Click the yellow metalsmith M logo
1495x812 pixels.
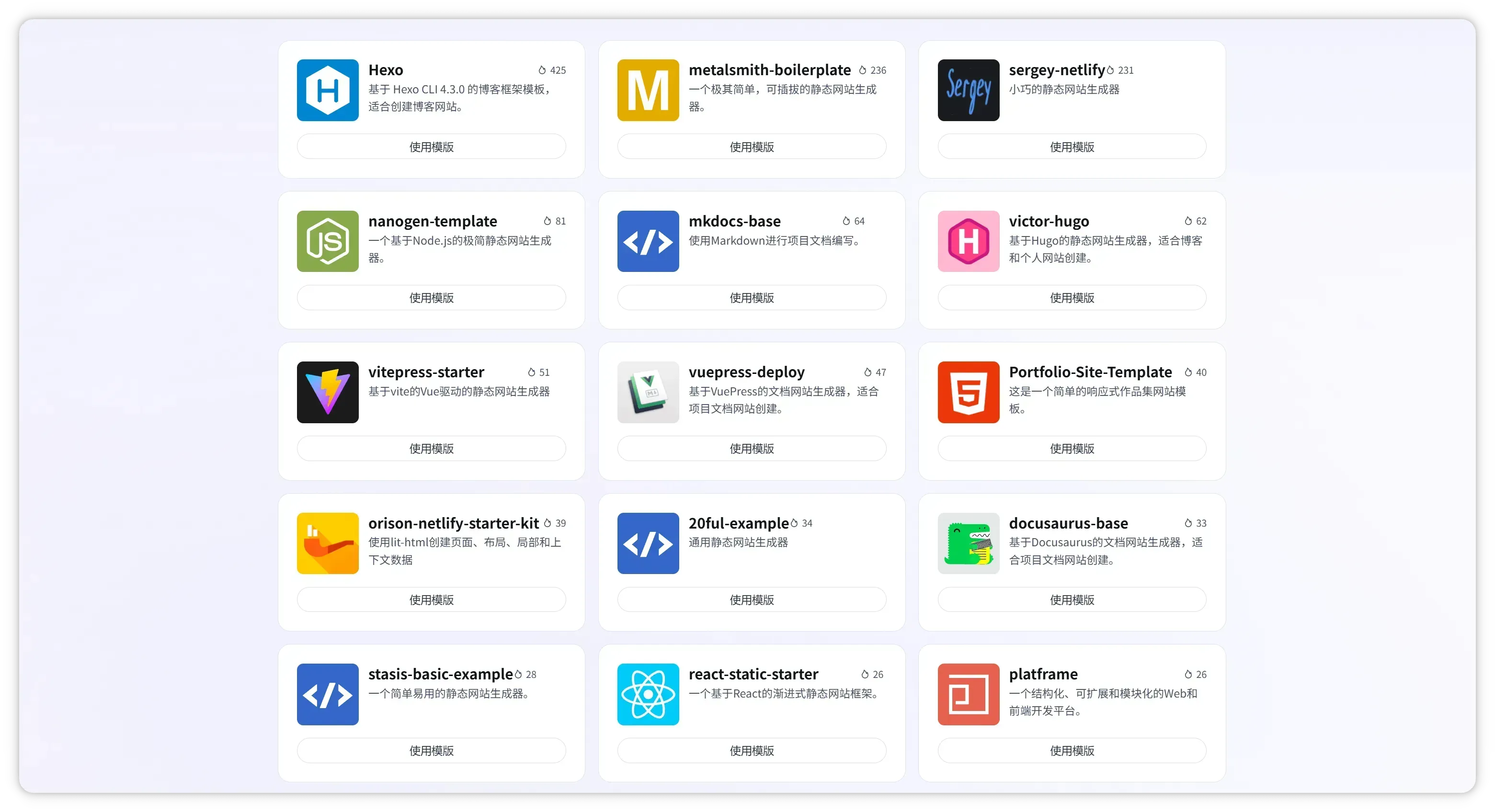pos(648,90)
